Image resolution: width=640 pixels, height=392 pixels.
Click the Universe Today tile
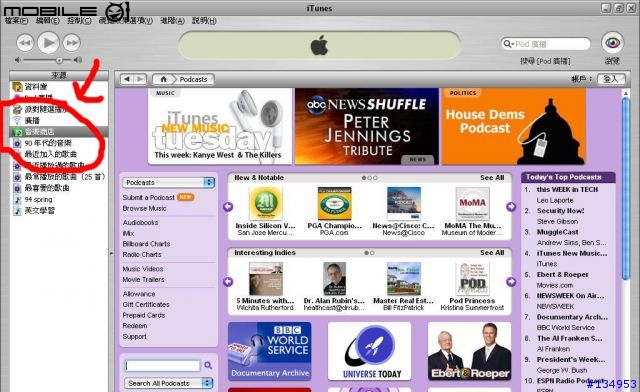coord(369,351)
